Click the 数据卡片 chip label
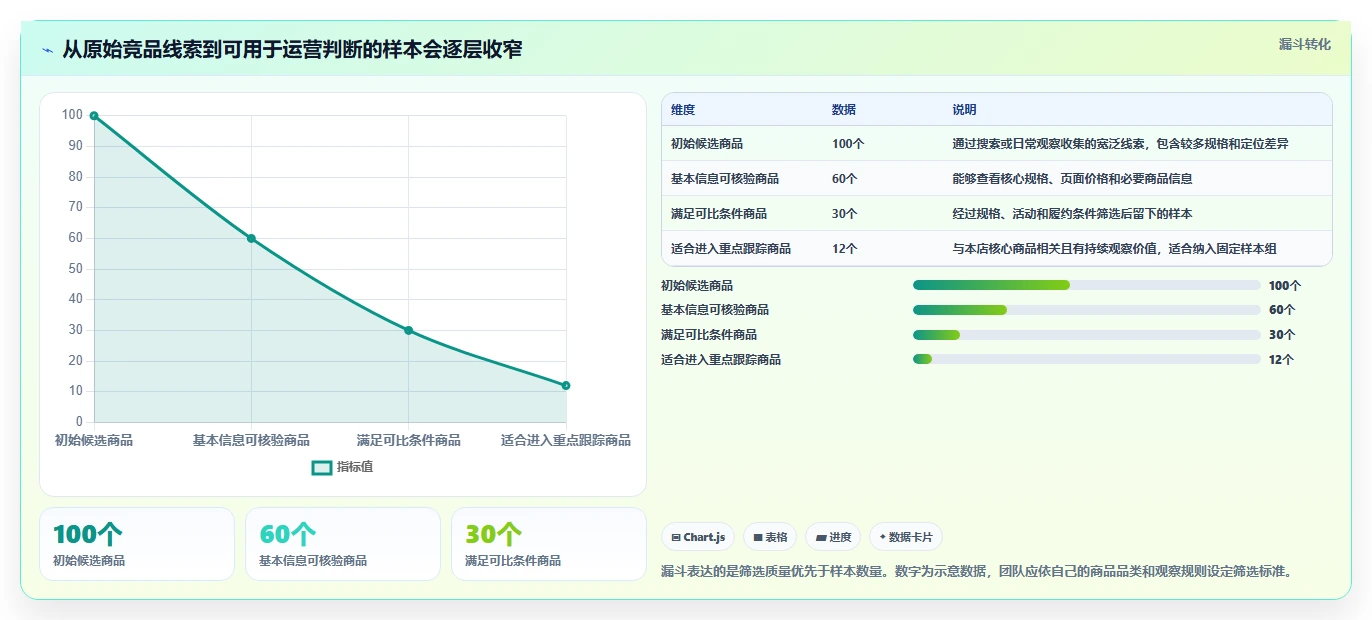 point(910,537)
